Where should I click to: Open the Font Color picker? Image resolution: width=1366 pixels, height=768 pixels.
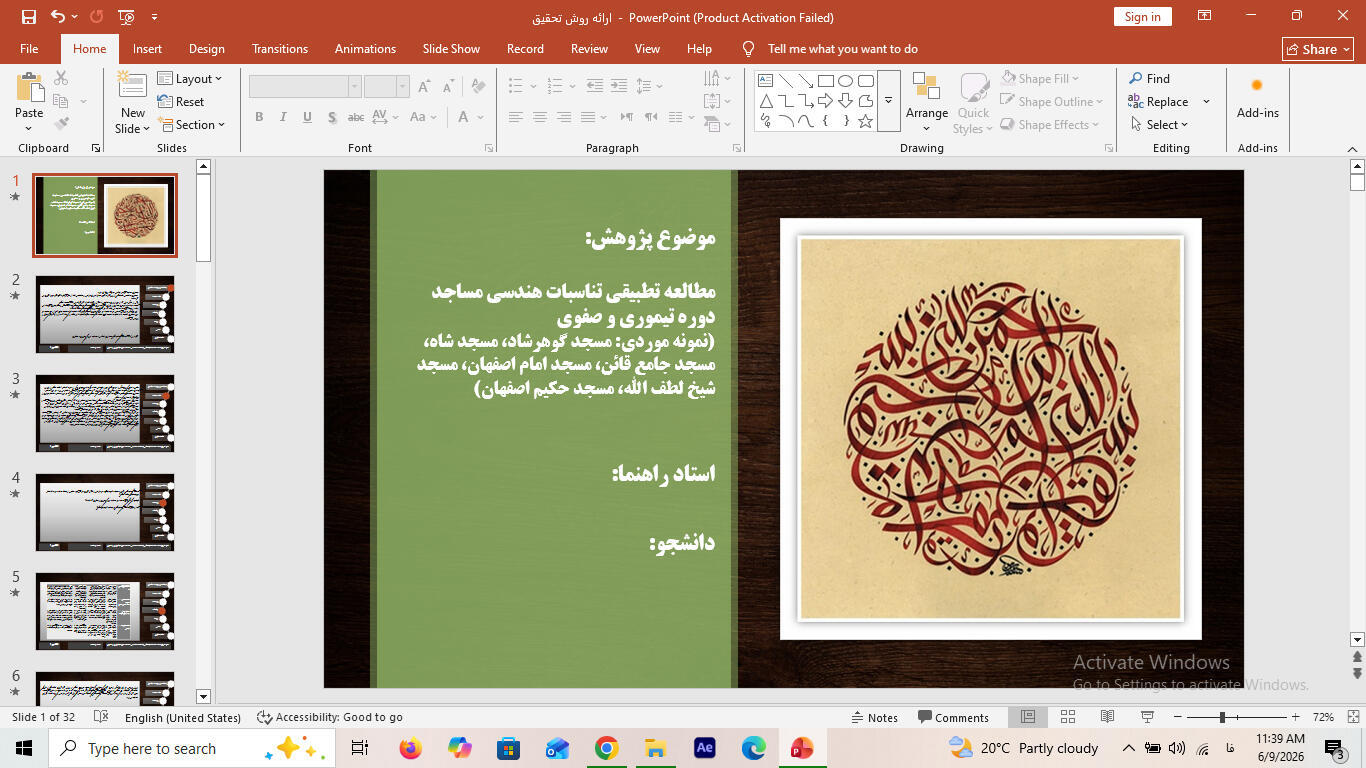tap(465, 117)
